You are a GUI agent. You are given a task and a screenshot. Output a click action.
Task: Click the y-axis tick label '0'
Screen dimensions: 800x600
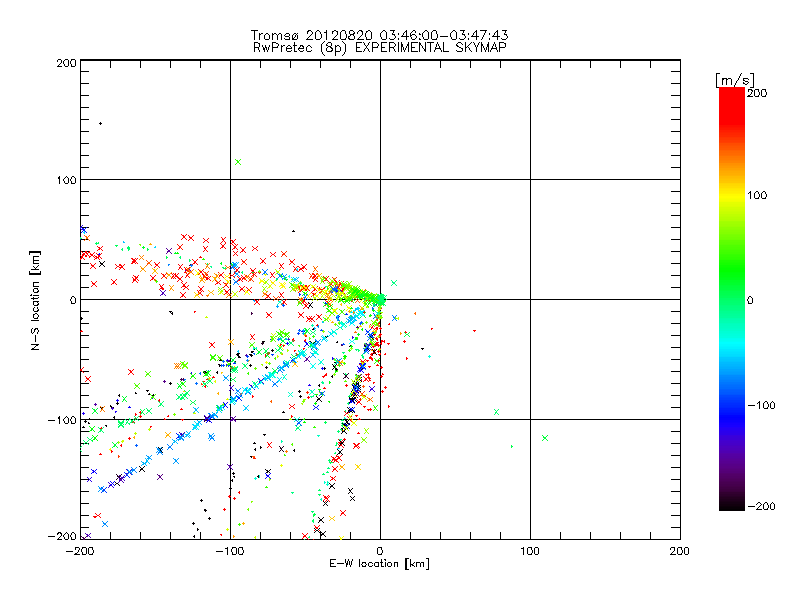(x=73, y=300)
